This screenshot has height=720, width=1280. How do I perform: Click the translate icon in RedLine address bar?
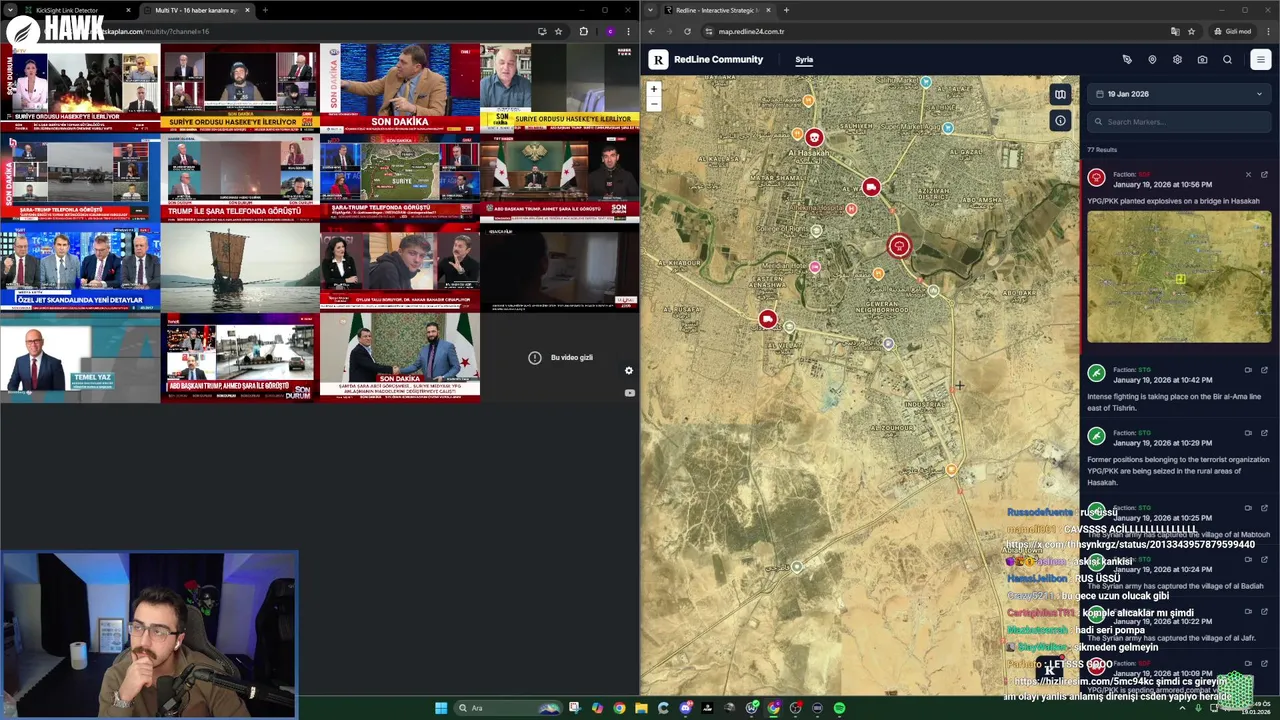[x=1175, y=31]
